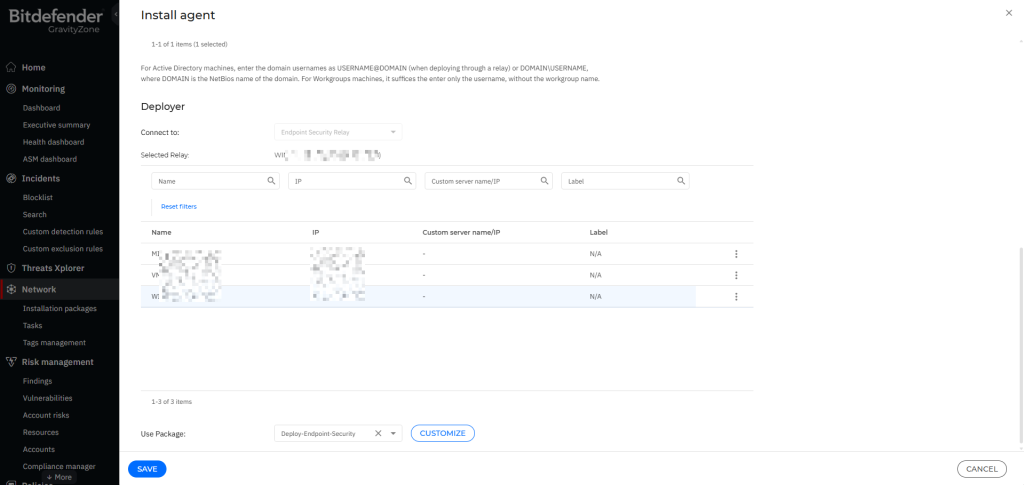The height and width of the screenshot is (485, 1024).
Task: Click the Monitoring section icon
Action: [x=11, y=89]
